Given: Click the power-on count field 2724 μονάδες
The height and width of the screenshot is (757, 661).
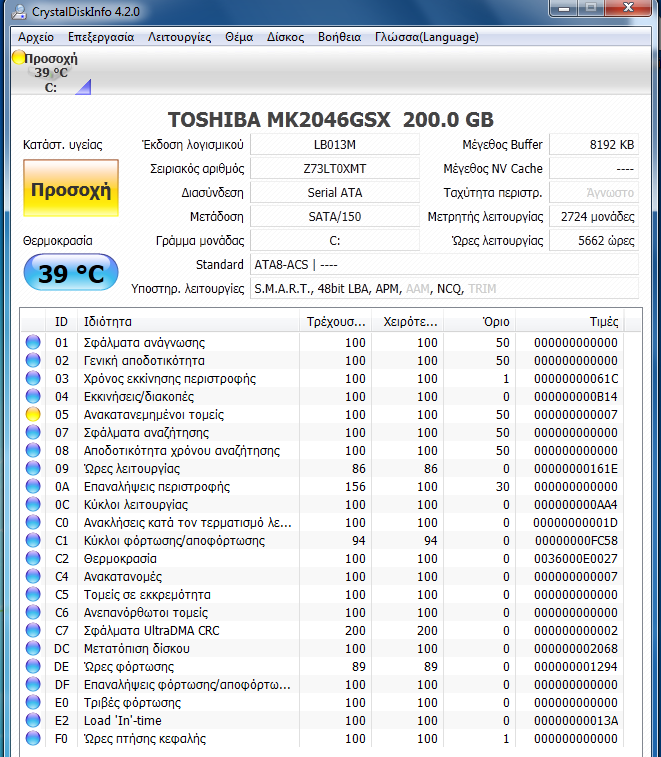Looking at the screenshot, I should pyautogui.click(x=594, y=216).
